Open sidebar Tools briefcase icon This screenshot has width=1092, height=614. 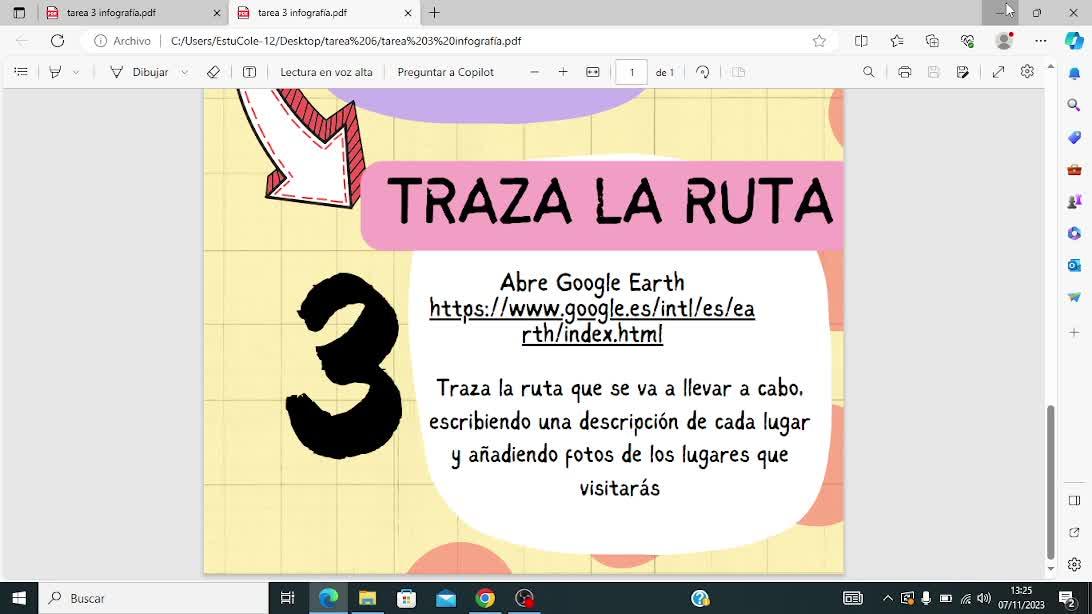[x=1075, y=169]
